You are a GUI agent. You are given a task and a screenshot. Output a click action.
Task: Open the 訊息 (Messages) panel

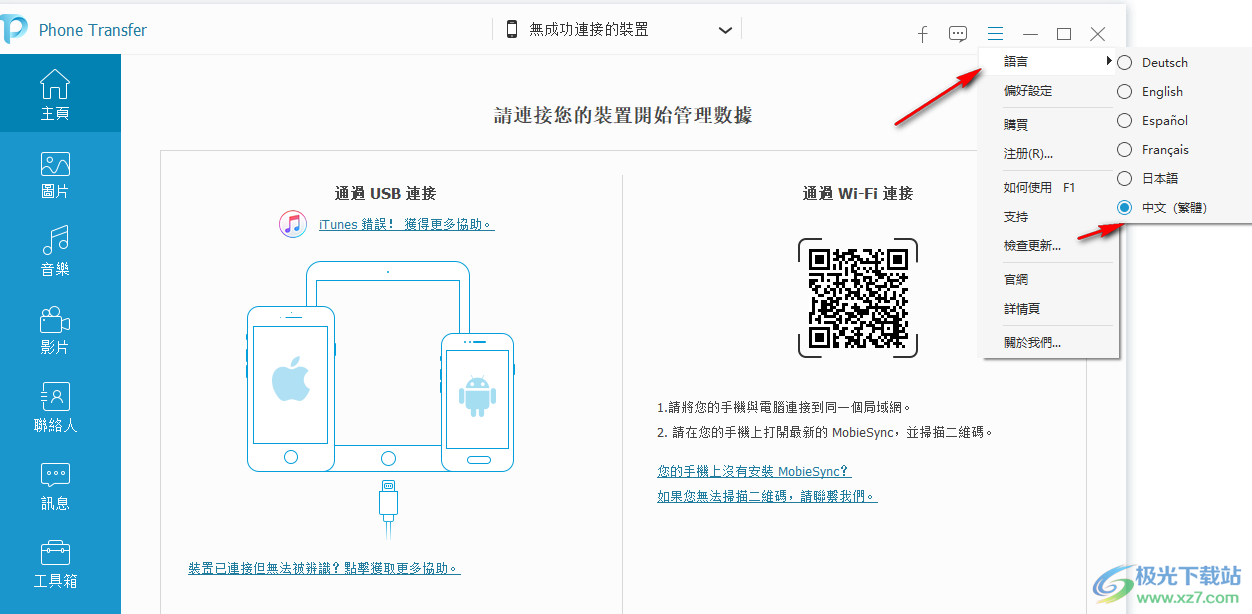pyautogui.click(x=55, y=484)
